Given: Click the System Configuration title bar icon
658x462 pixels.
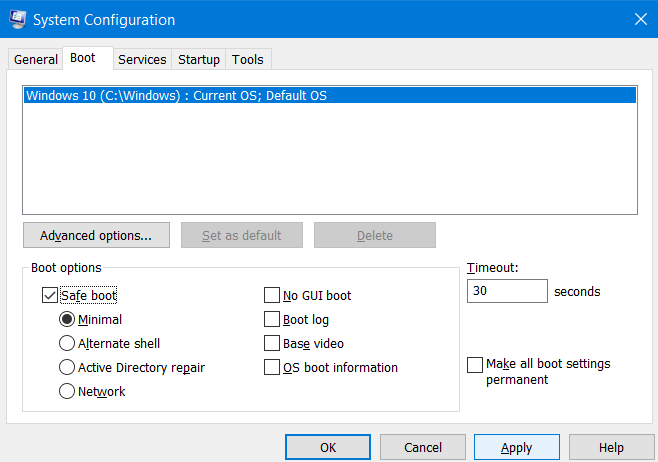Looking at the screenshot, I should [17, 20].
